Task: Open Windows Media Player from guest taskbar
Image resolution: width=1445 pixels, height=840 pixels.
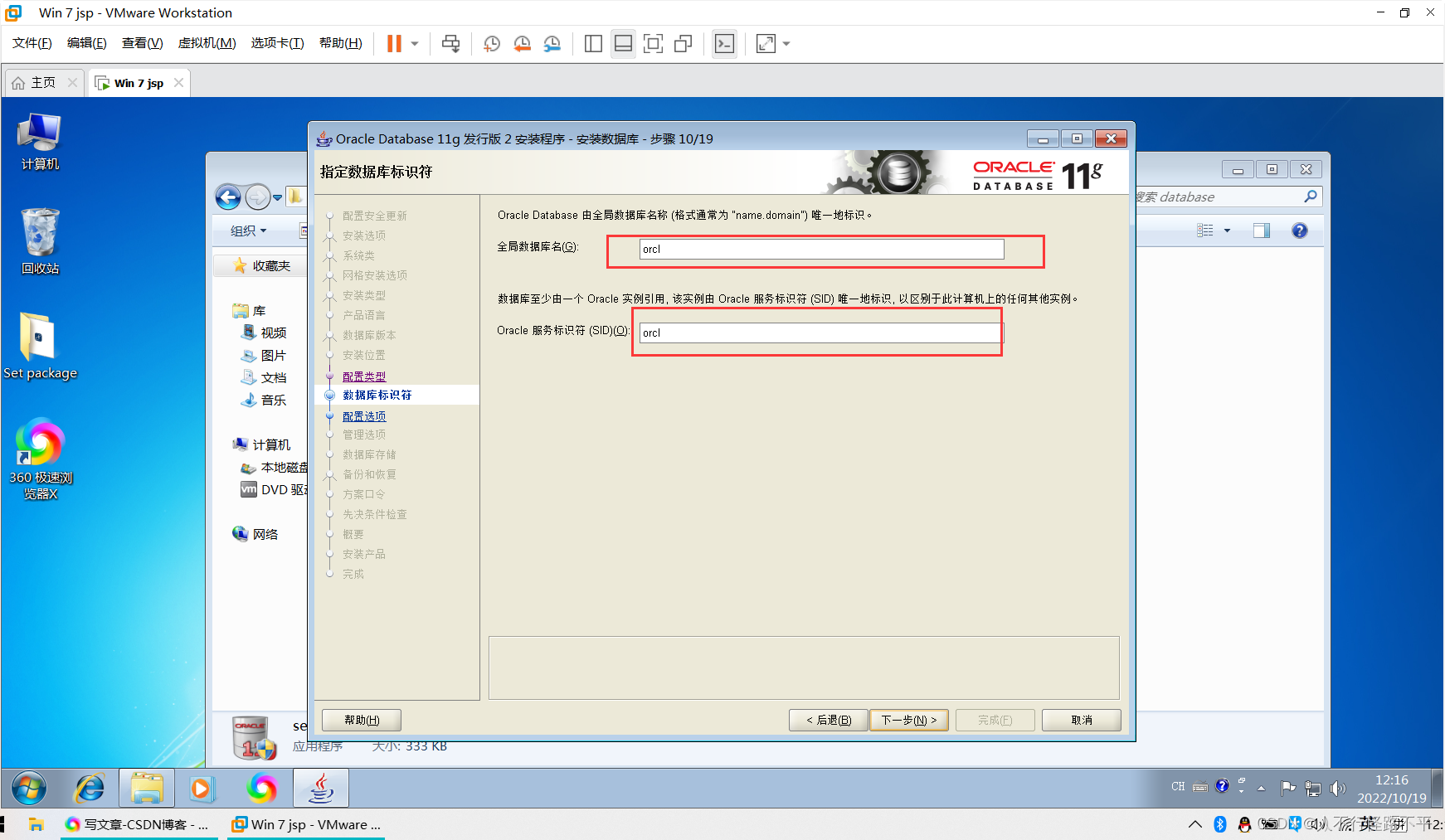Action: tap(202, 788)
